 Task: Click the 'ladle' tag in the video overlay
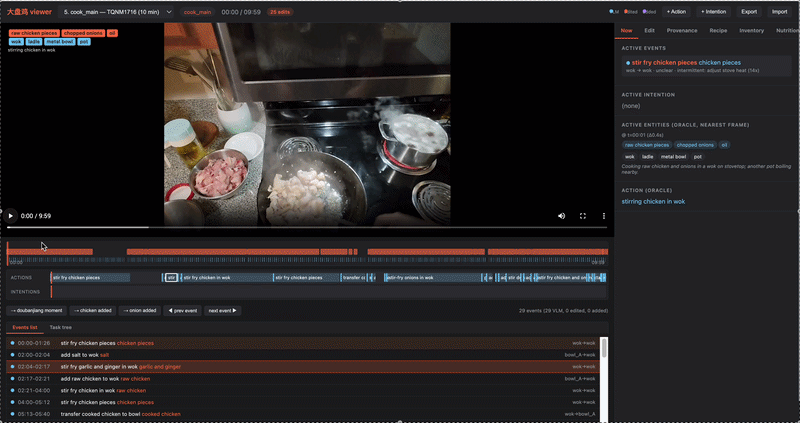(34, 42)
